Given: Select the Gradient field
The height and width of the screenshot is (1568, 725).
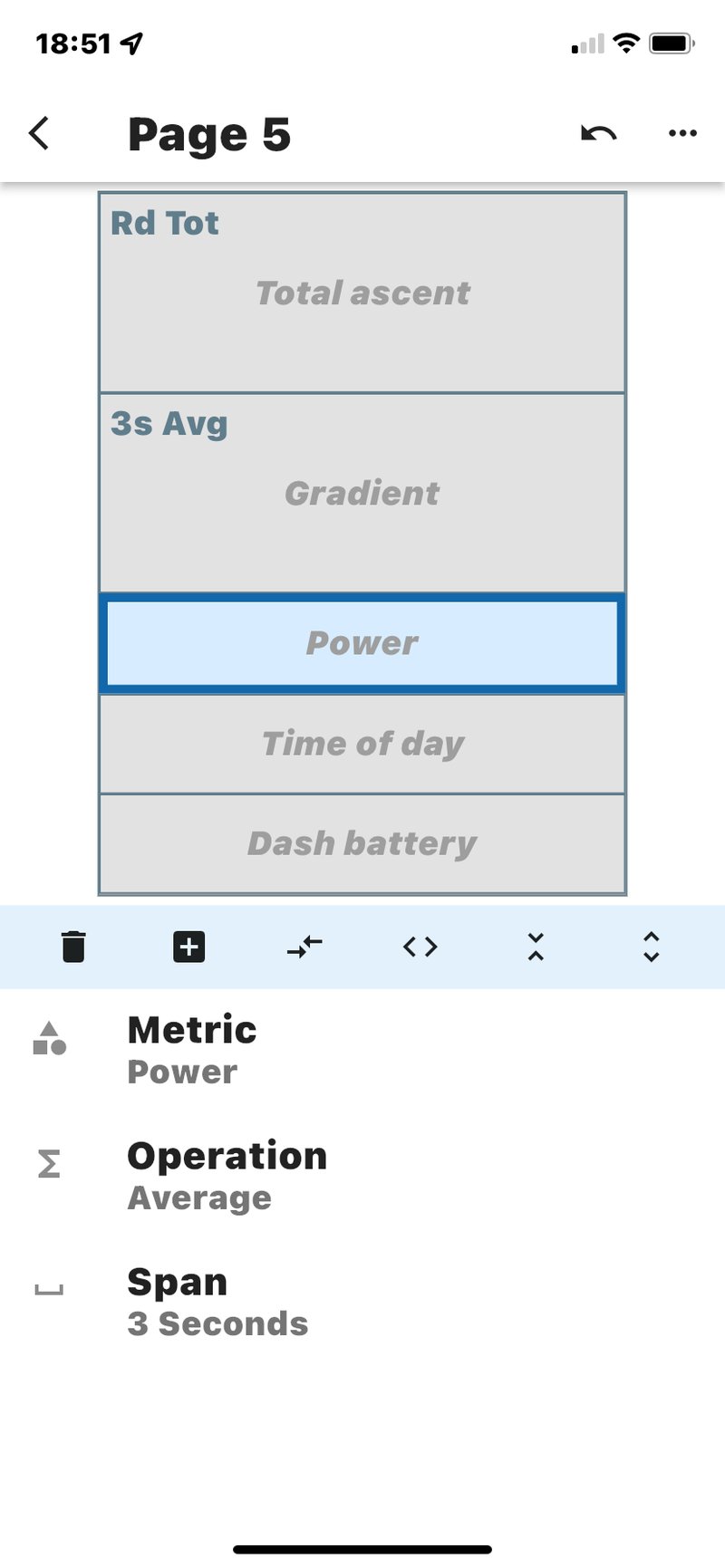Looking at the screenshot, I should [x=362, y=493].
